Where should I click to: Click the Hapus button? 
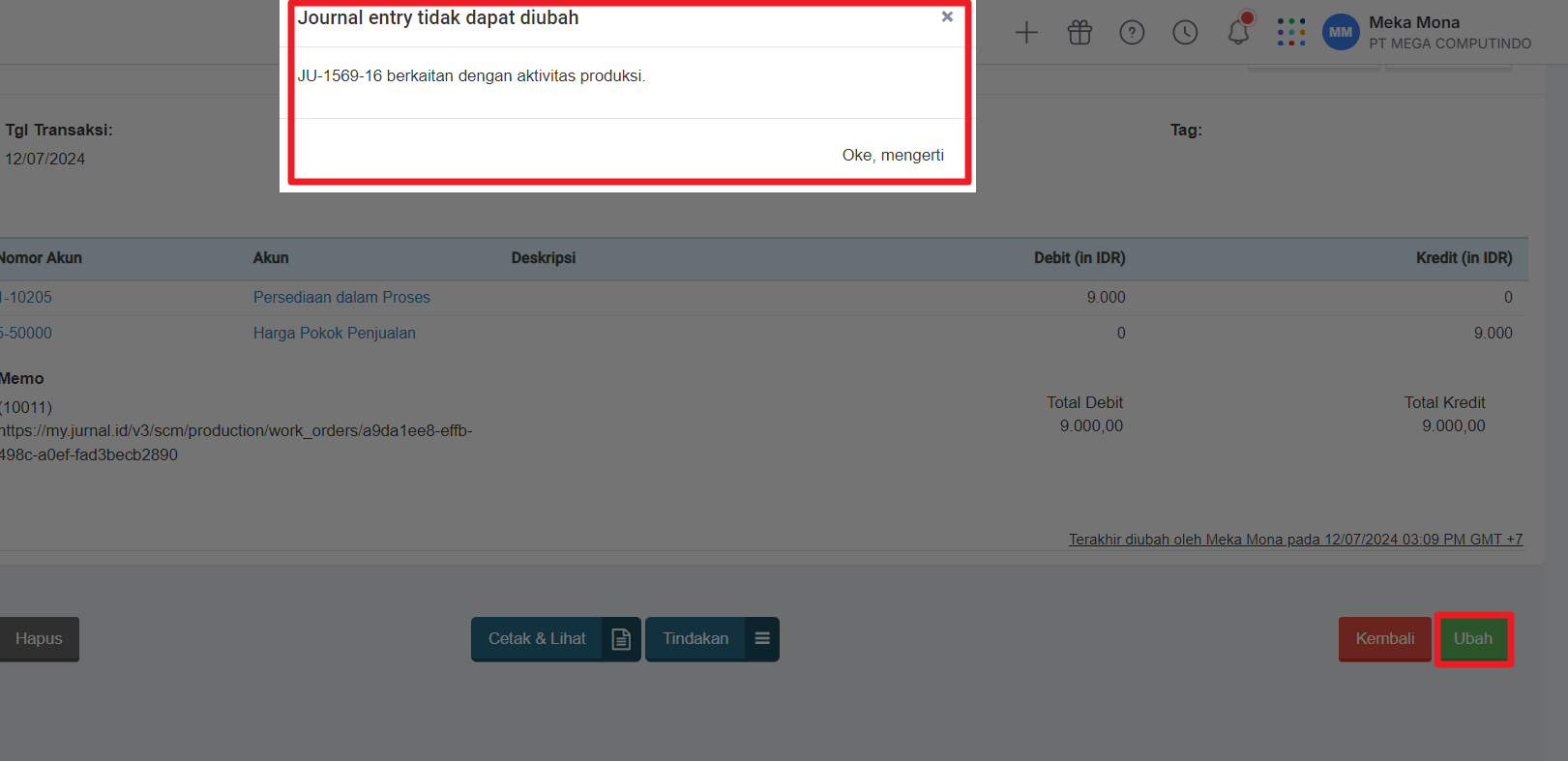click(39, 639)
